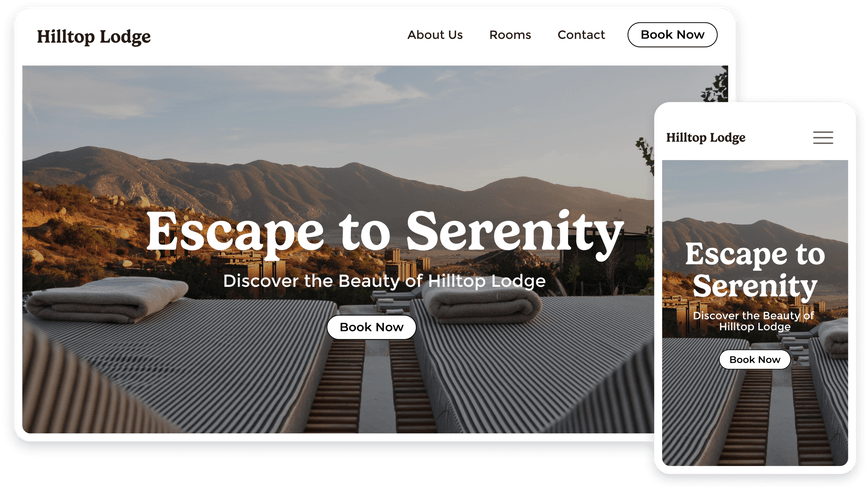
Task: Open the About Us nav link
Action: click(x=435, y=35)
